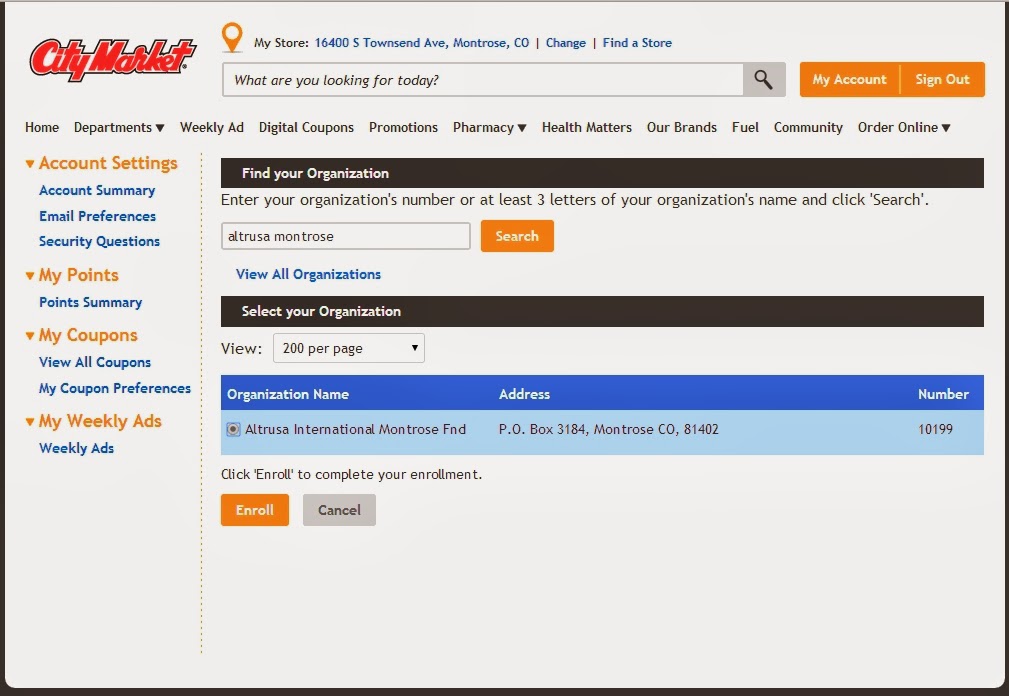Click the magnifying glass search icon
This screenshot has height=696, width=1009.
tap(764, 80)
